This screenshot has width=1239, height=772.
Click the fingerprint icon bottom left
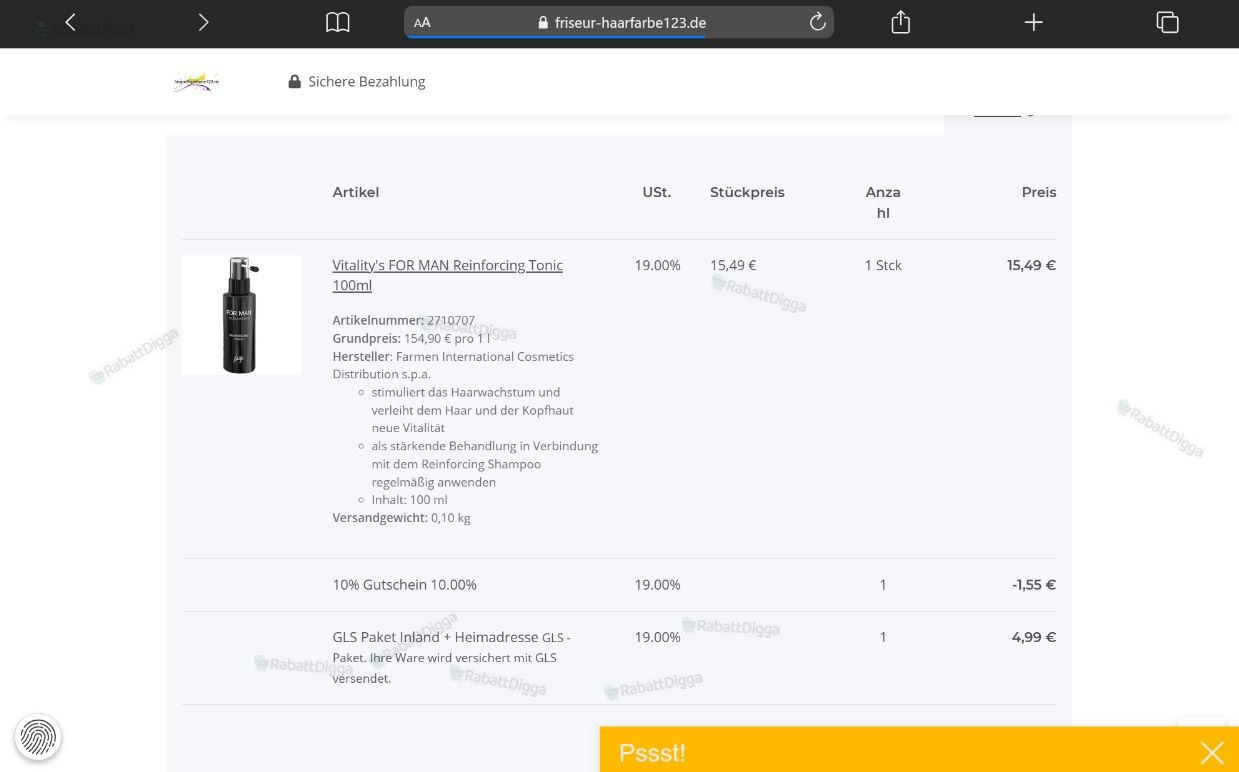(38, 738)
